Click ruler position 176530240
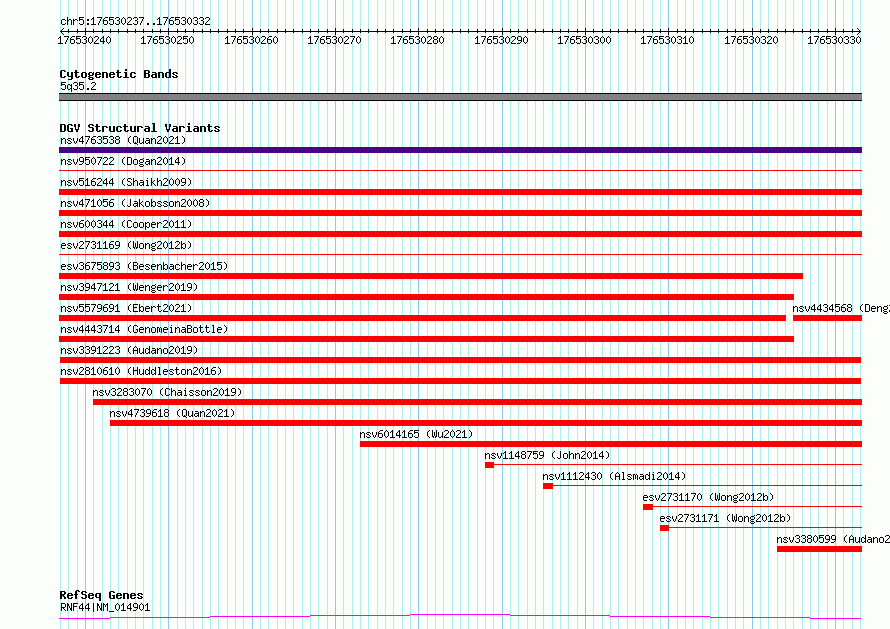Screen dimensions: 890x629 point(85,40)
